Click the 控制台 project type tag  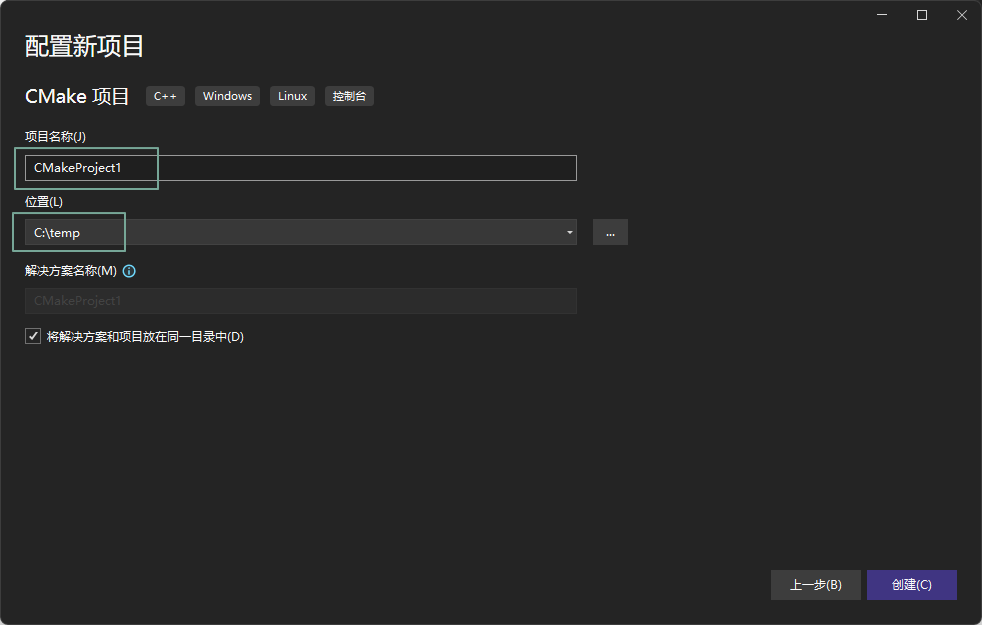click(349, 96)
